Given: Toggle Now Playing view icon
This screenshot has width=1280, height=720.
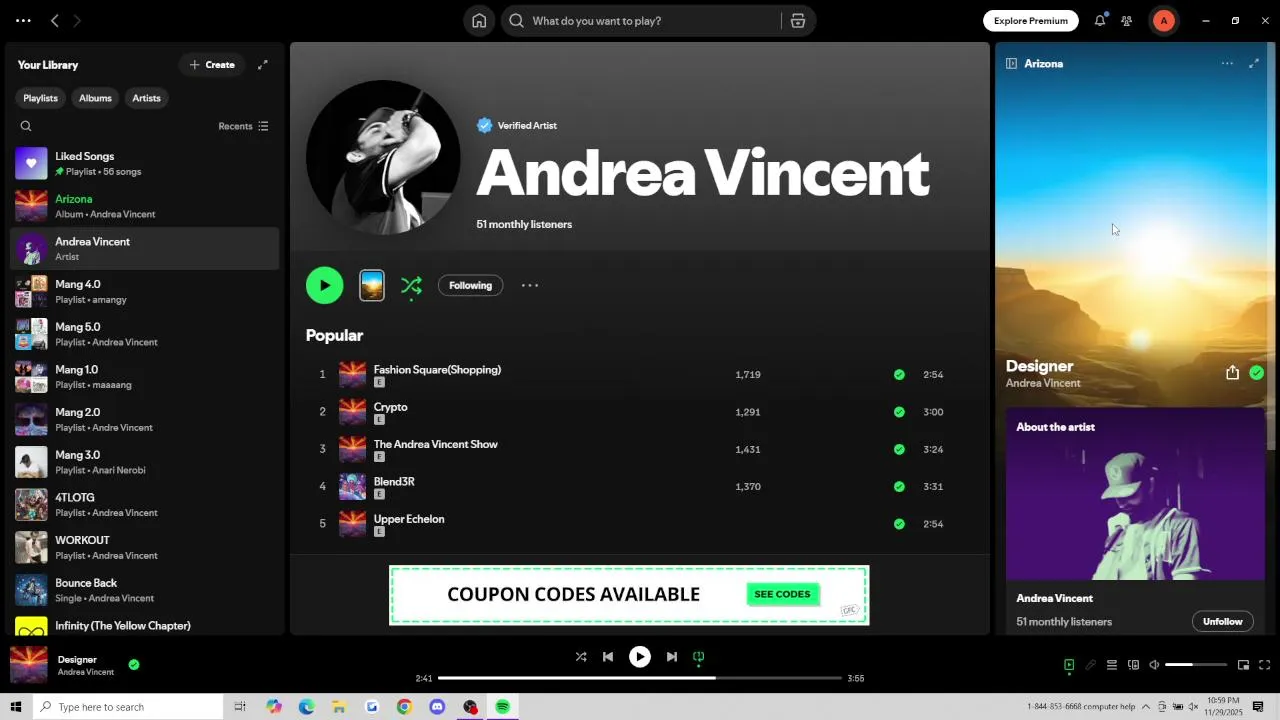Looking at the screenshot, I should click(x=1069, y=665).
